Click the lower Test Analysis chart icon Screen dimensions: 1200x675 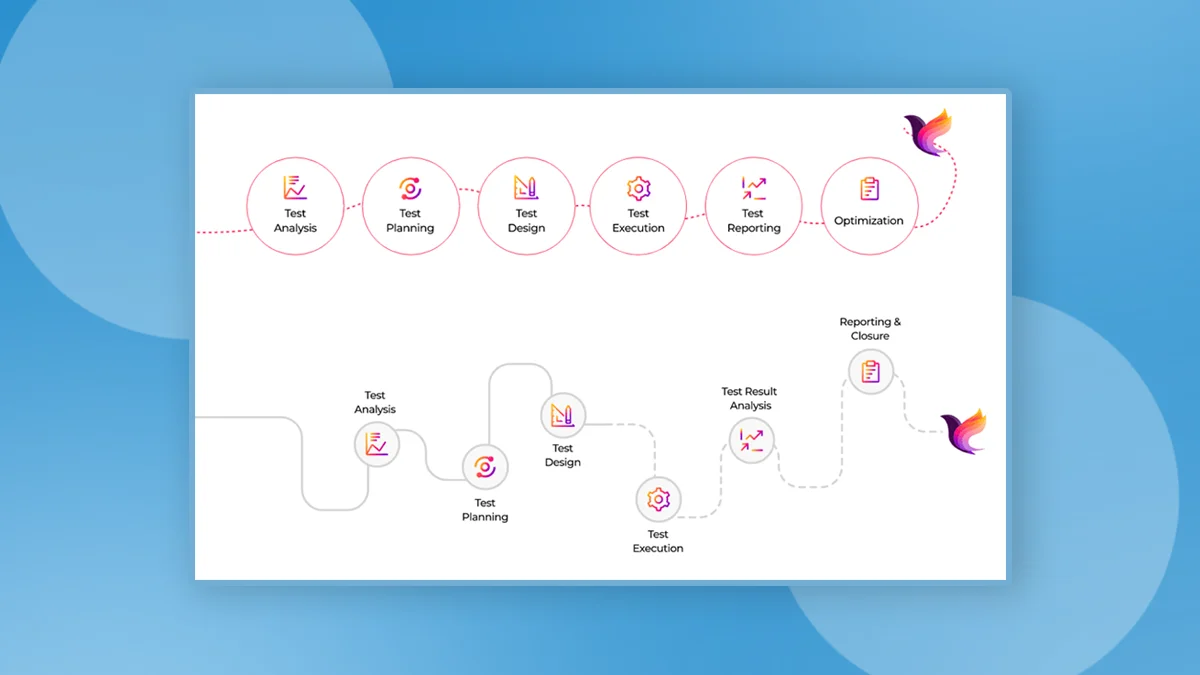pos(377,444)
